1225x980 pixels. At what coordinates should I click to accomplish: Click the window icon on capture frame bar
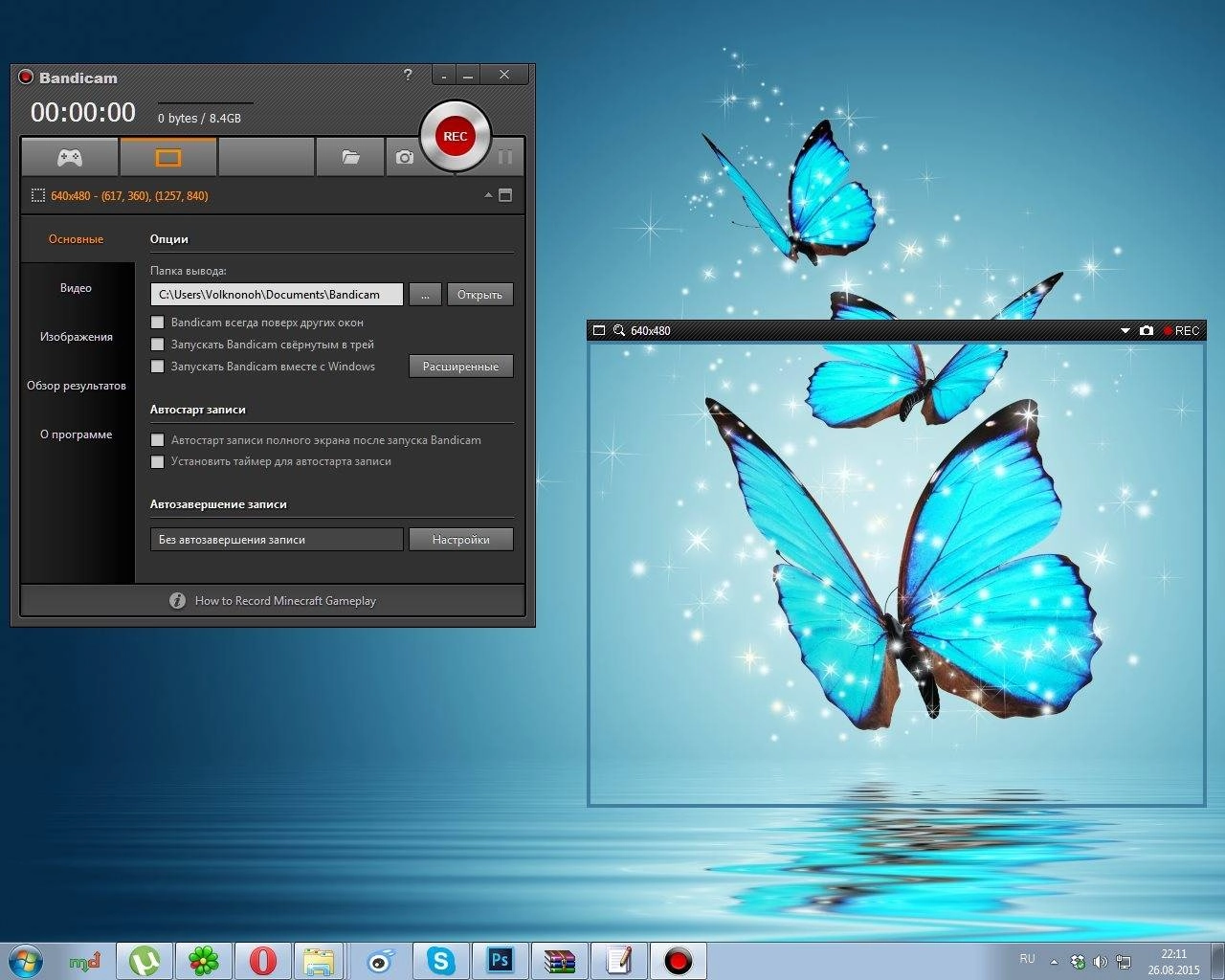click(x=599, y=330)
